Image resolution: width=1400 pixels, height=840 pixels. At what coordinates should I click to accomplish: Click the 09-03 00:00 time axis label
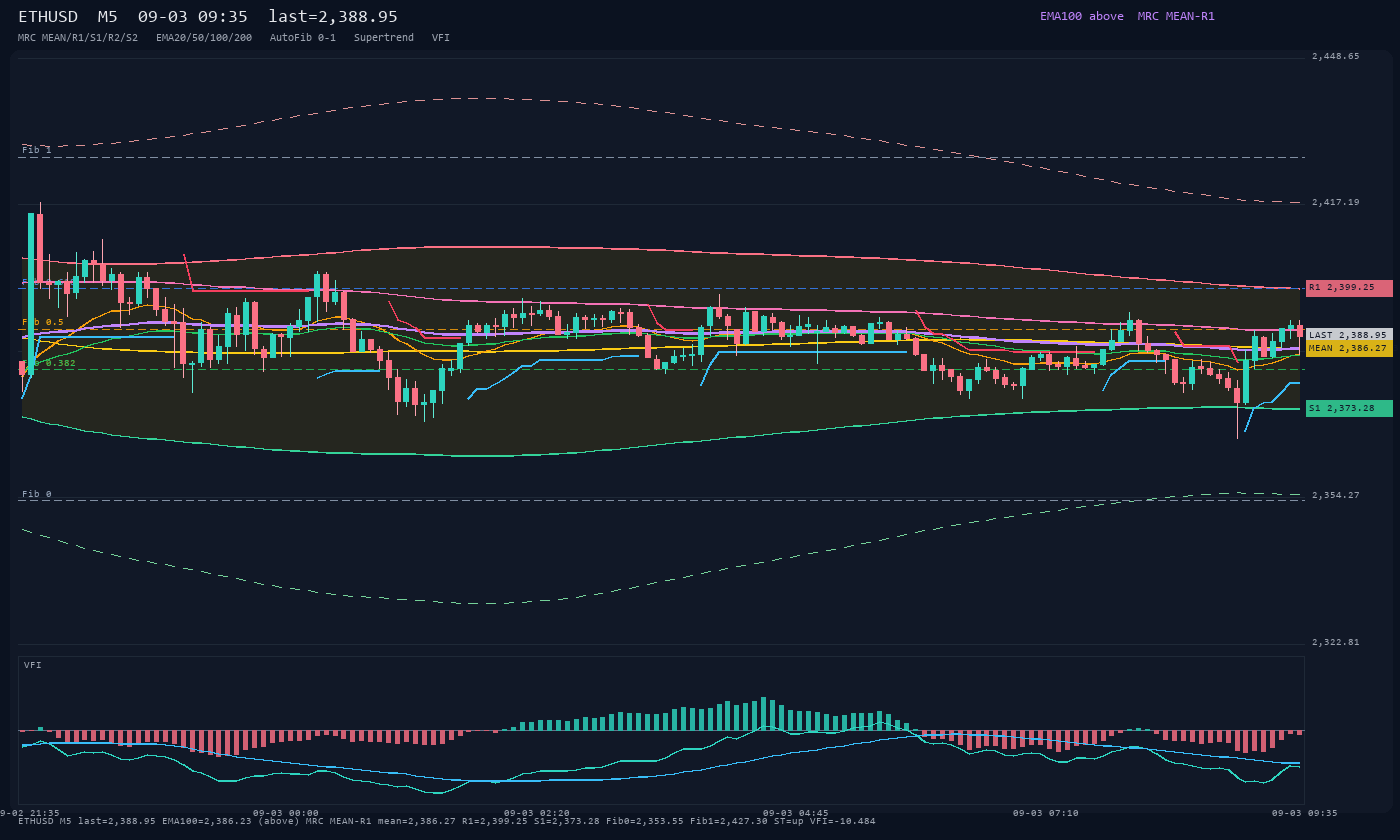point(286,813)
